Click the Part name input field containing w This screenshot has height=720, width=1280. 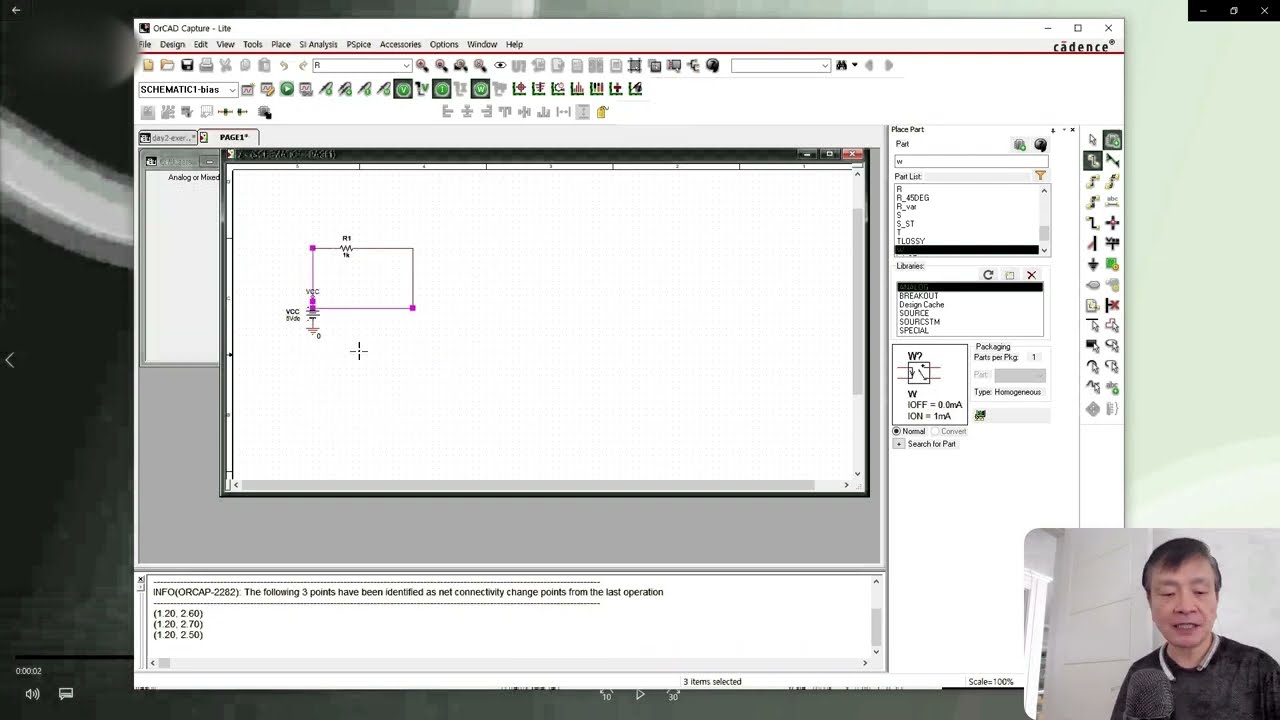point(970,161)
